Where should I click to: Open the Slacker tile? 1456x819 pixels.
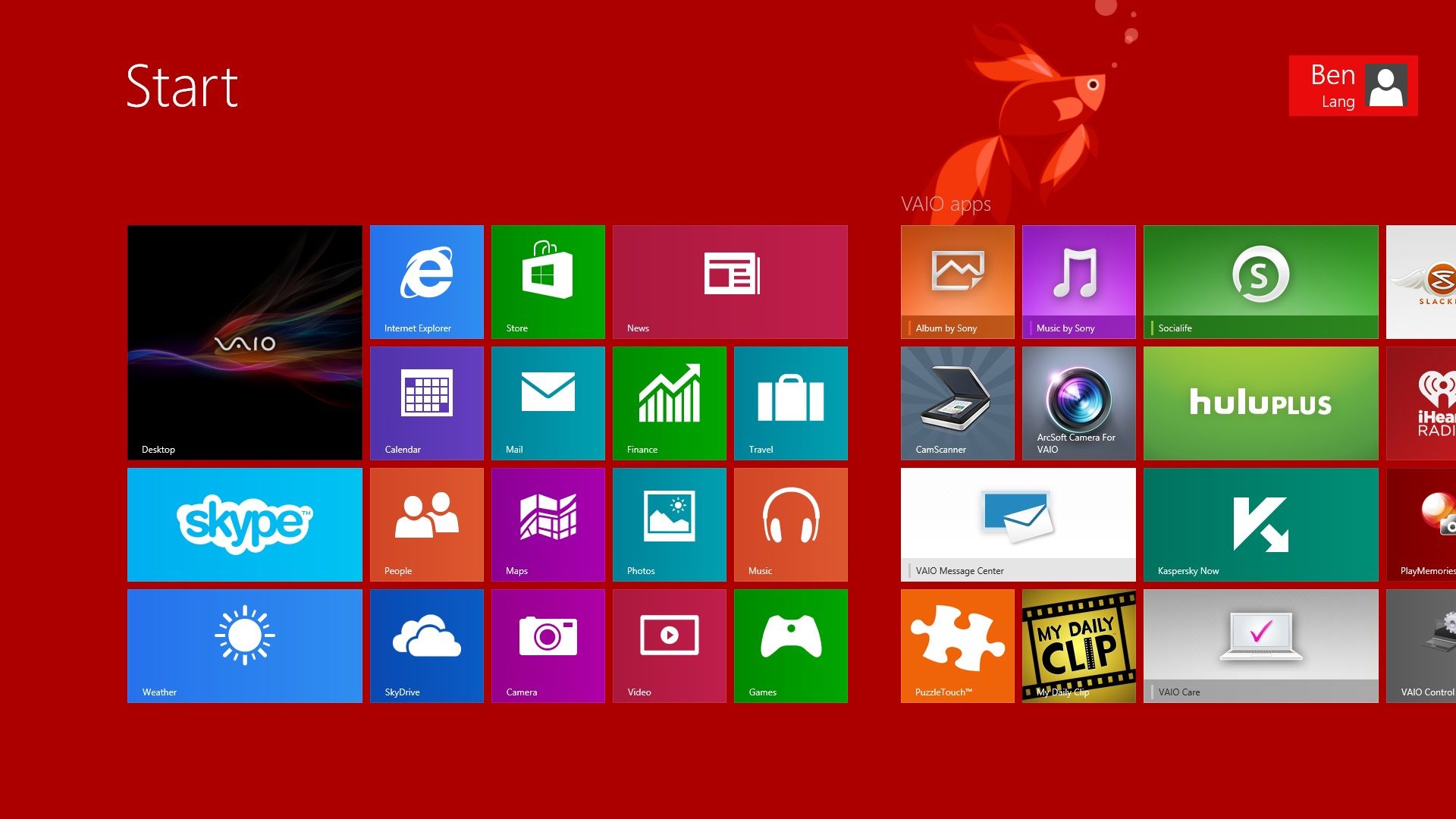tap(1421, 282)
